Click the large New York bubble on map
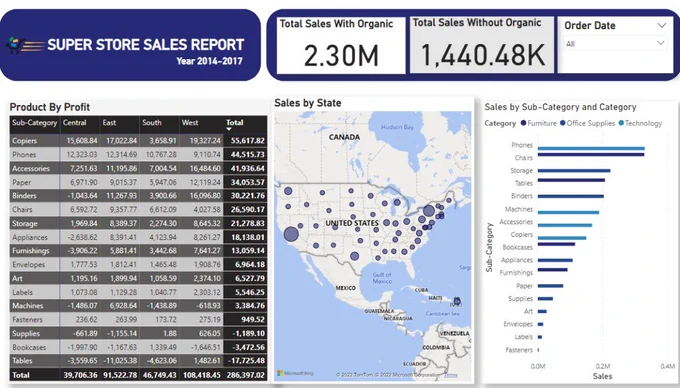This screenshot has height=388, width=680. 428,211
